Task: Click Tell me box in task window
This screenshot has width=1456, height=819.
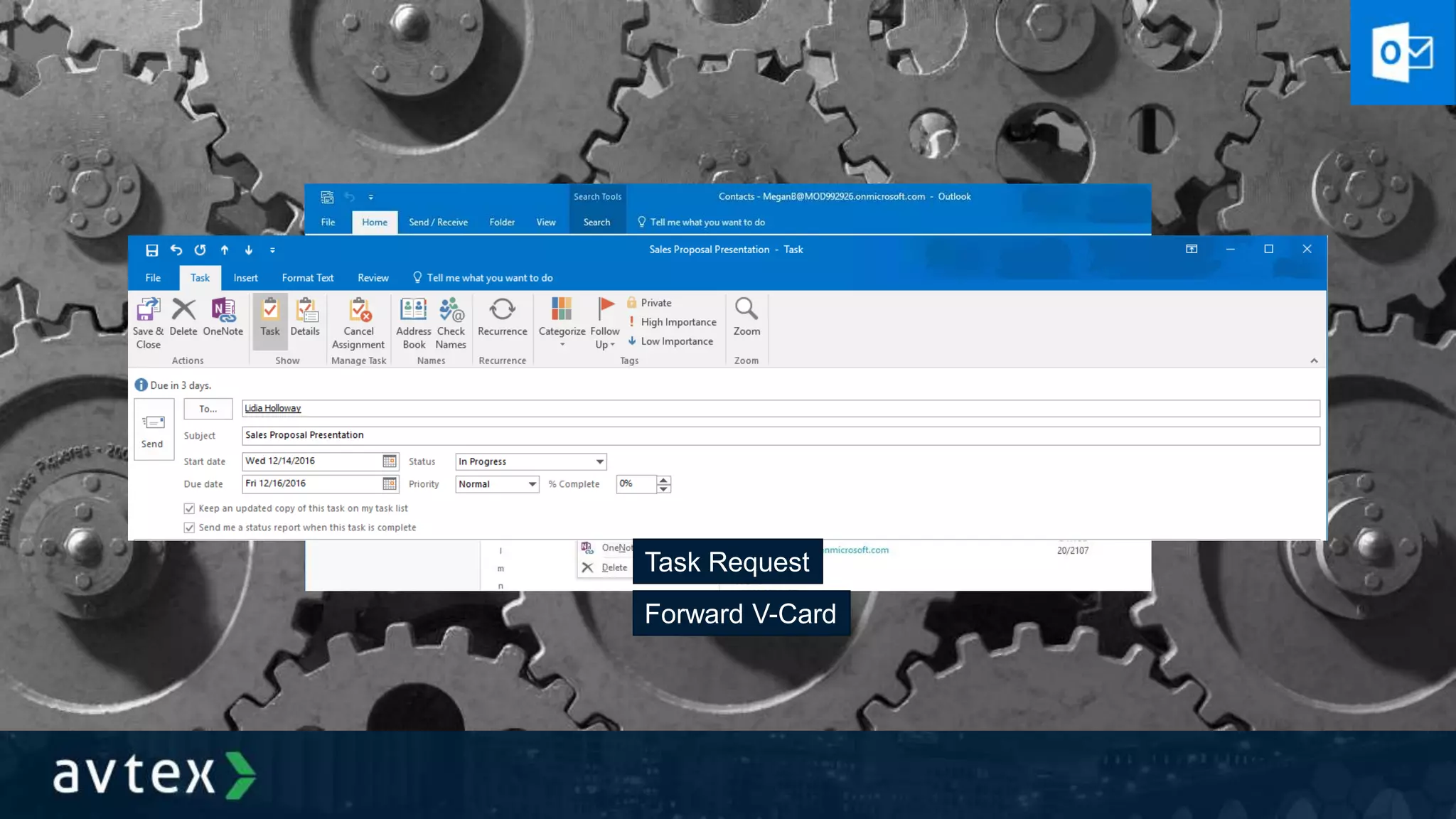Action: [x=483, y=278]
